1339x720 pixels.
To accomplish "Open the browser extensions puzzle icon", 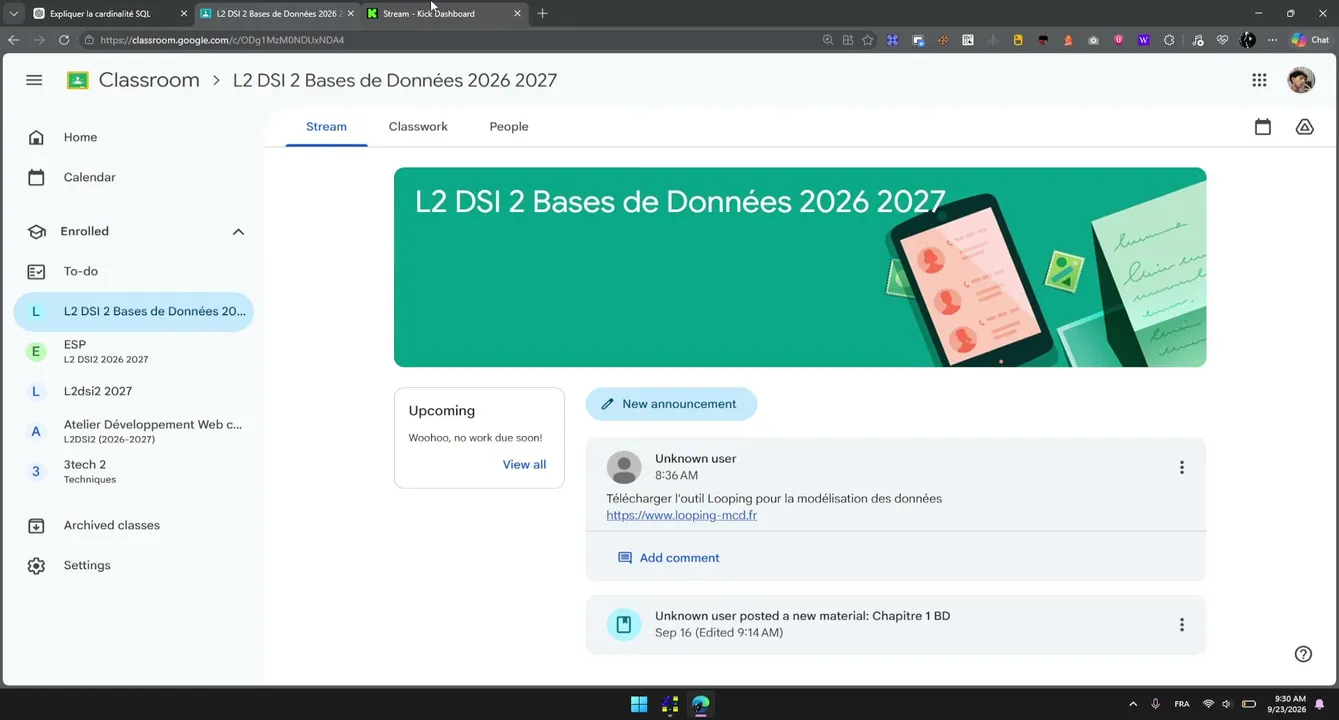I will [1169, 40].
